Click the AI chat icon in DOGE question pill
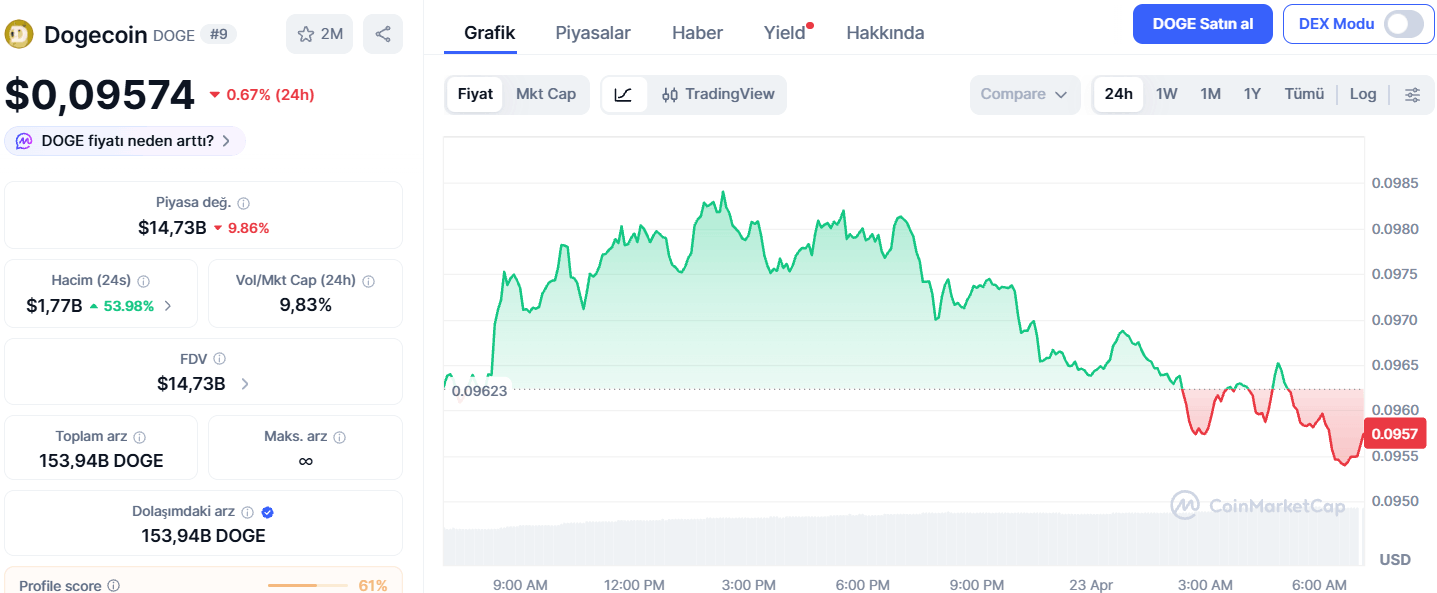This screenshot has height=593, width=1437. tap(24, 141)
